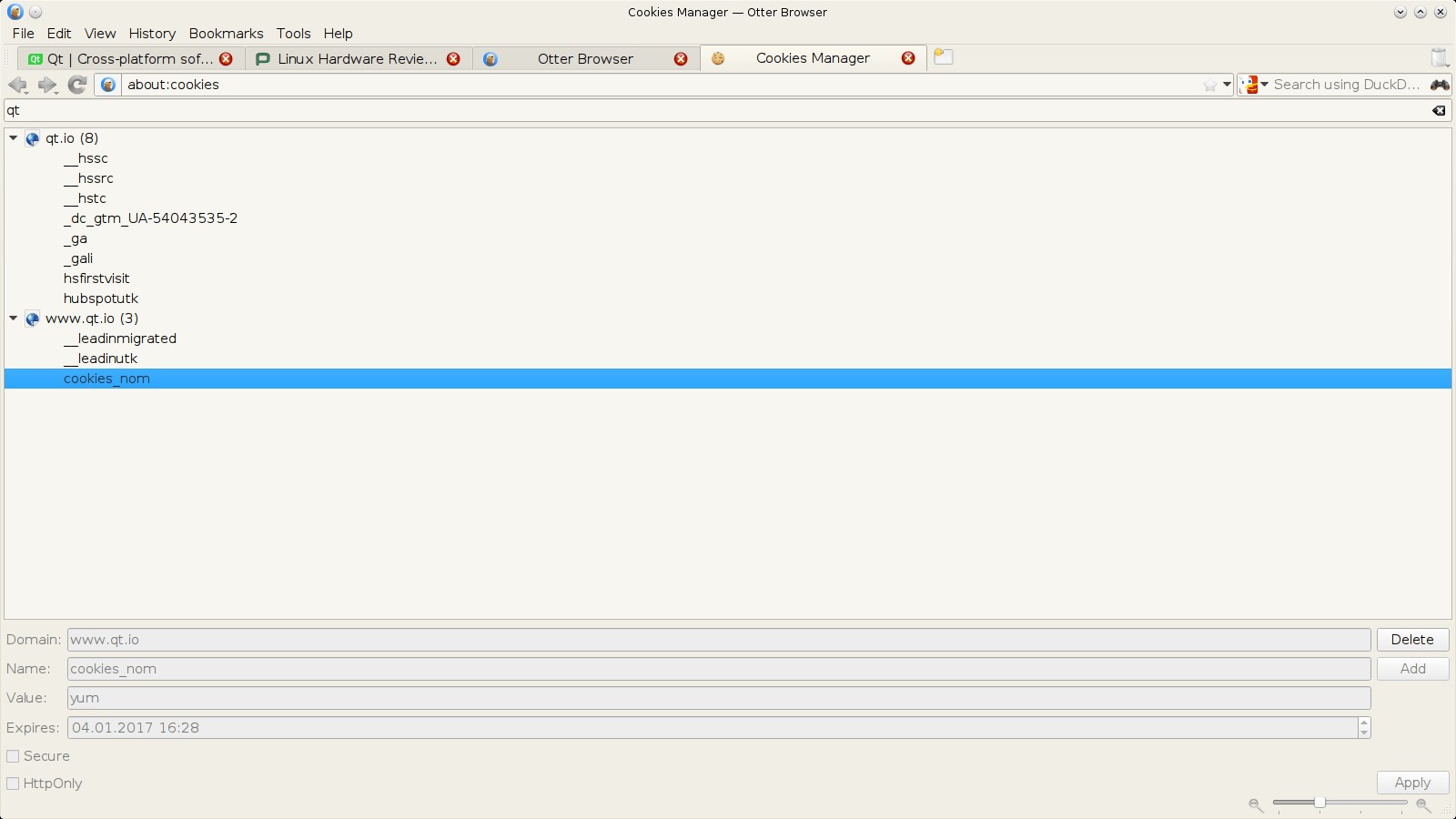
Task: Open the Edit menu
Action: (59, 34)
